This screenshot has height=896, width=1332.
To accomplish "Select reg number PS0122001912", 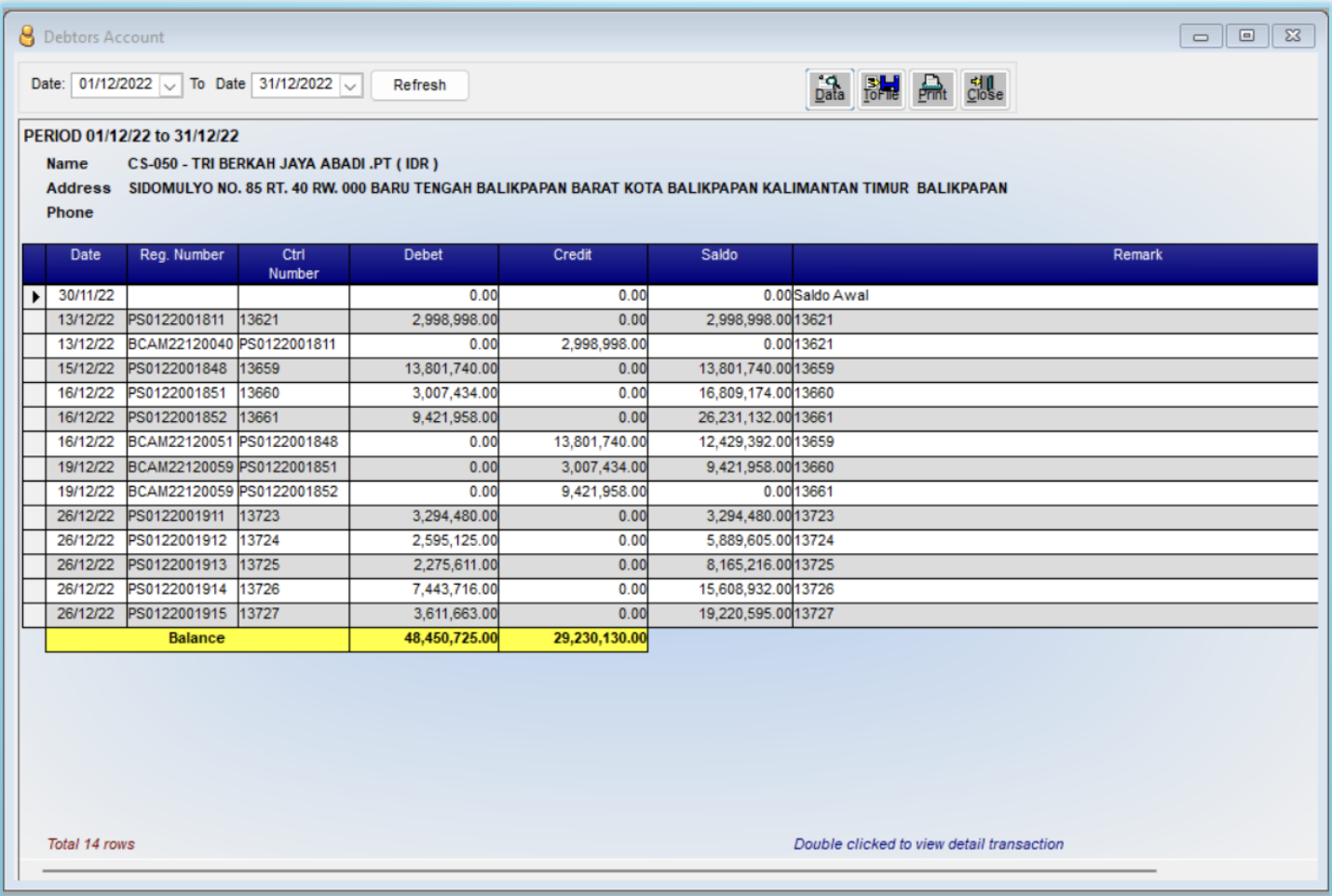I will click(182, 540).
